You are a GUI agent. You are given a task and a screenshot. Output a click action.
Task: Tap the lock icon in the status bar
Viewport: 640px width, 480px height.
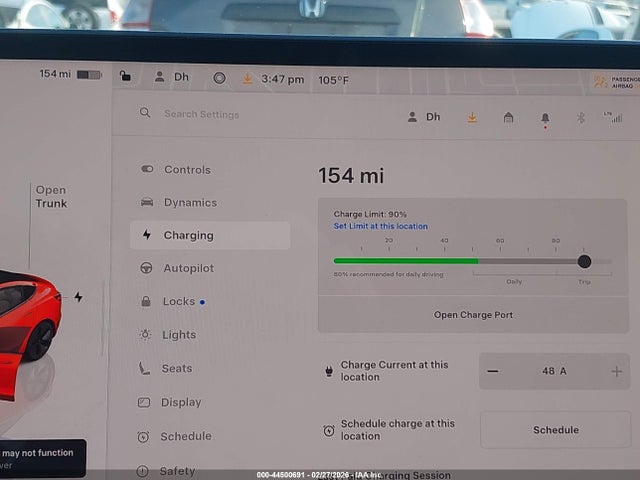[125, 76]
